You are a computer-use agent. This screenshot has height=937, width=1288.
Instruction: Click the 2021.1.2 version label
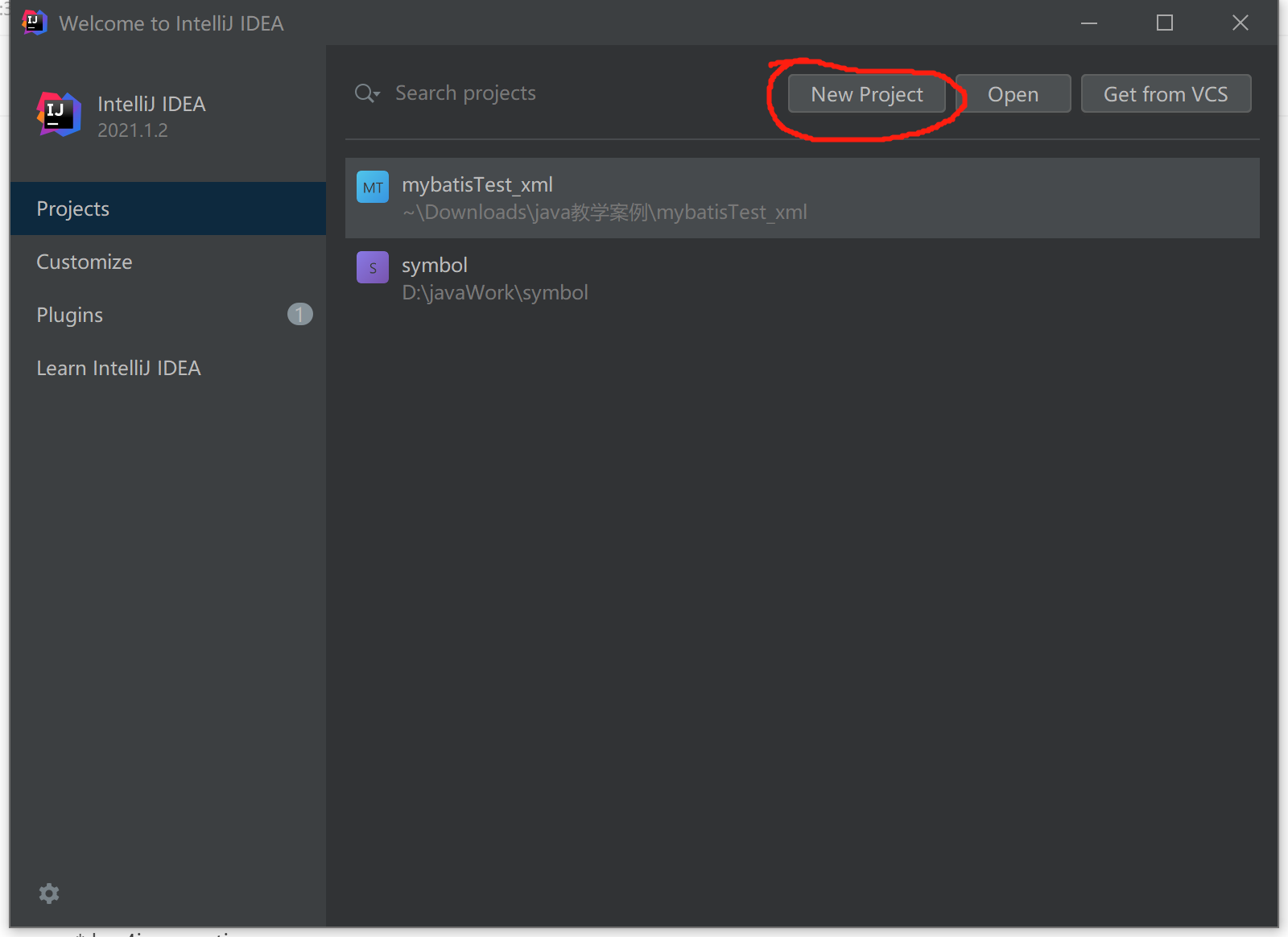pyautogui.click(x=133, y=130)
